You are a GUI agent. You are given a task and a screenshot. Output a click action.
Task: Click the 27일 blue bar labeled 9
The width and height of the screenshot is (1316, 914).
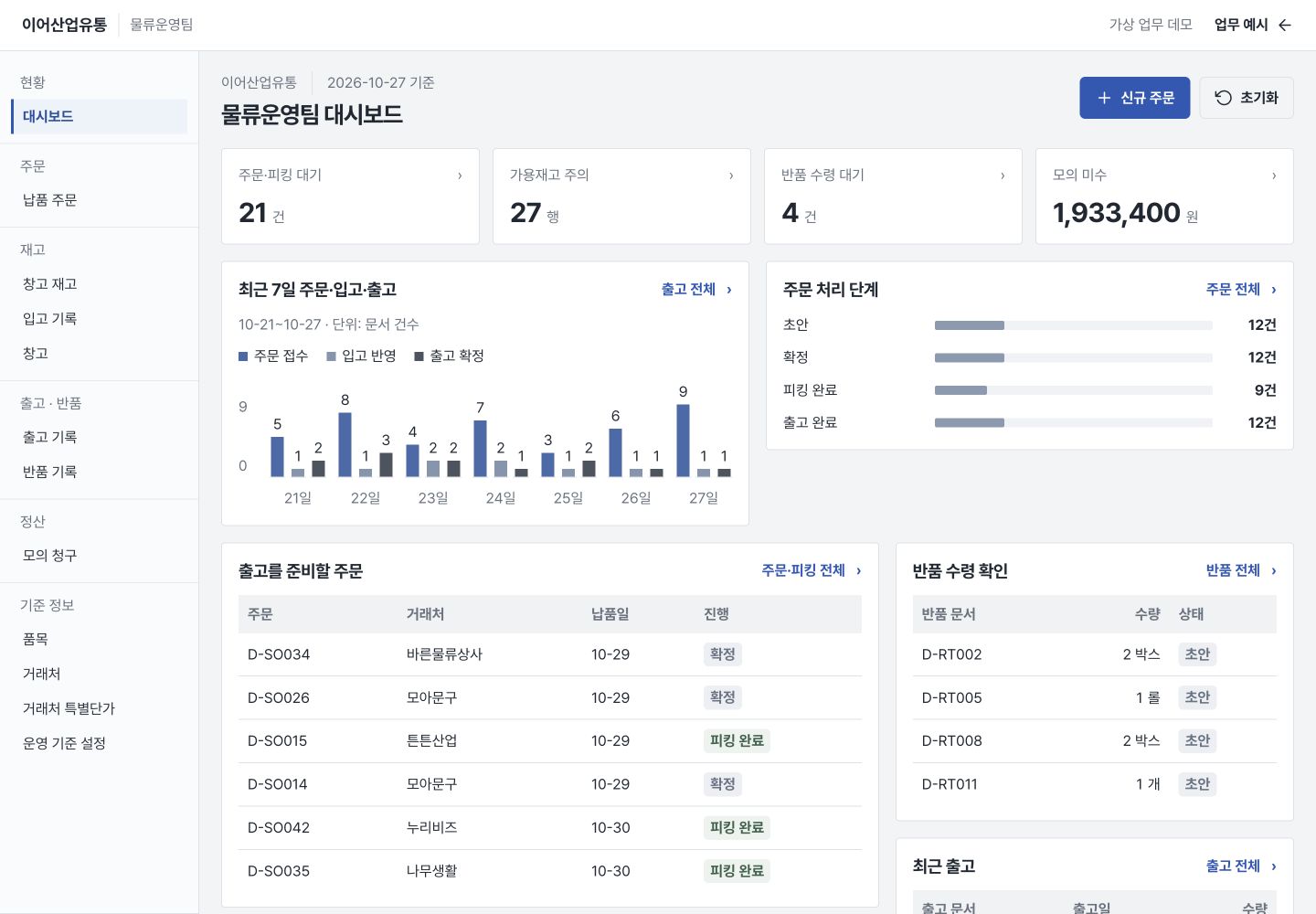683,441
